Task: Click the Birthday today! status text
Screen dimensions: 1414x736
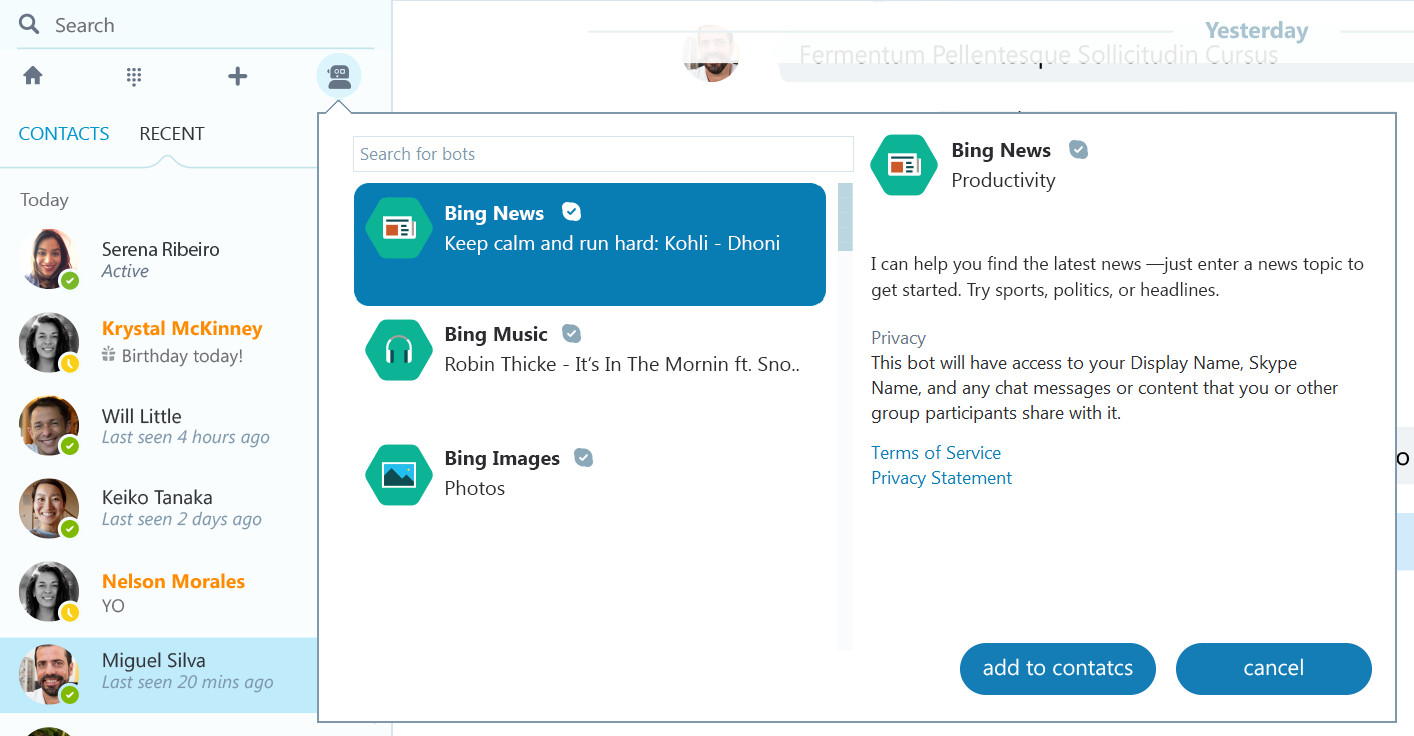Action: pos(182,356)
